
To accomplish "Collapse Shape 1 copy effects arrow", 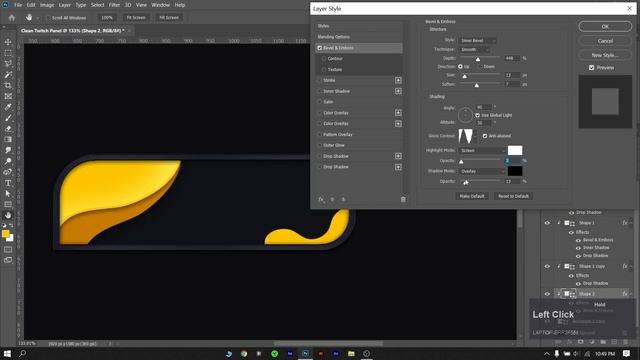I will click(x=631, y=266).
